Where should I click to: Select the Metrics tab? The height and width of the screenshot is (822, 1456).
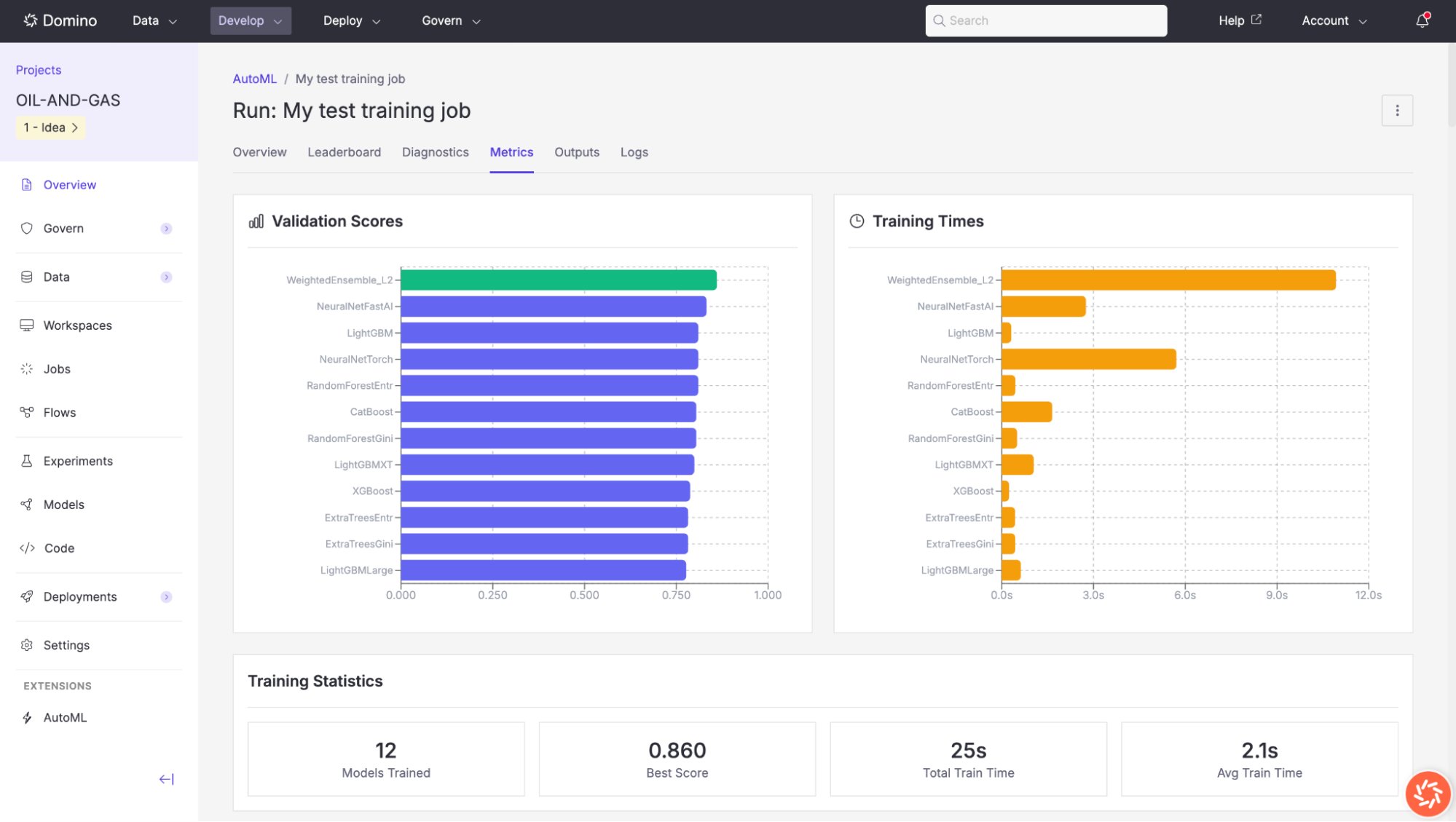pyautogui.click(x=511, y=152)
